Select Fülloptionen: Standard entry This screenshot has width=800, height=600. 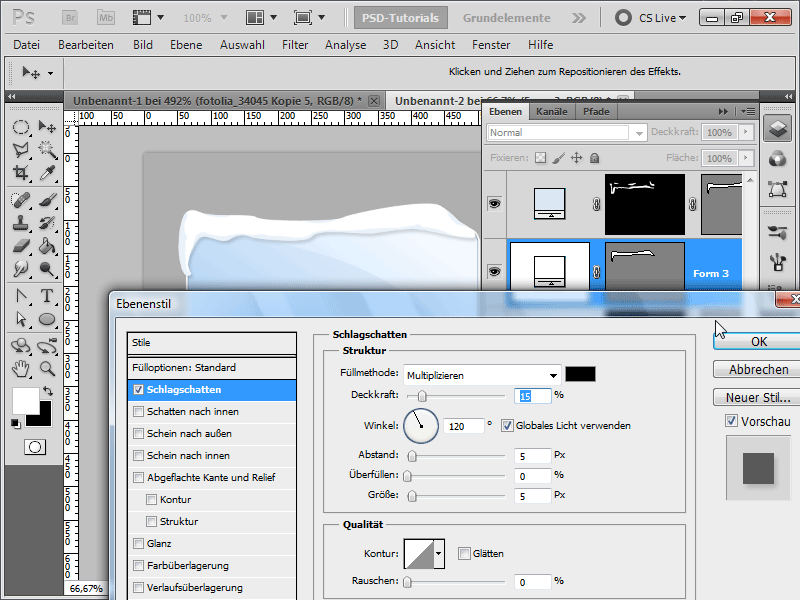(212, 368)
